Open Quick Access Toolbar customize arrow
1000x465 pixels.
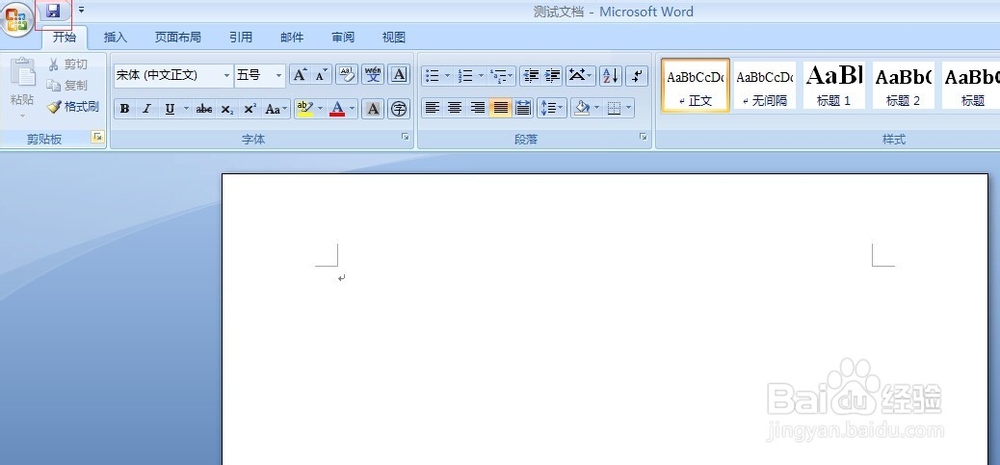pyautogui.click(x=81, y=10)
